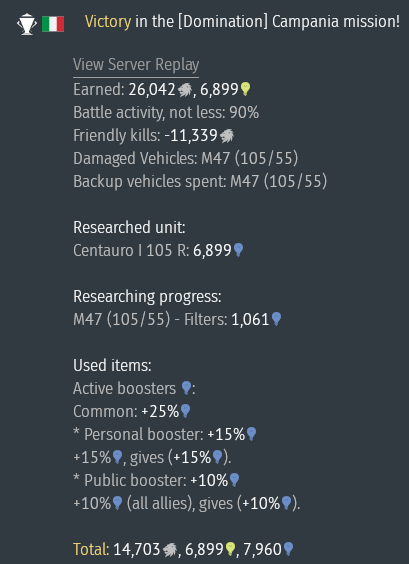
Task: Click the blue bulb beside Active boosters
Action: [186, 388]
